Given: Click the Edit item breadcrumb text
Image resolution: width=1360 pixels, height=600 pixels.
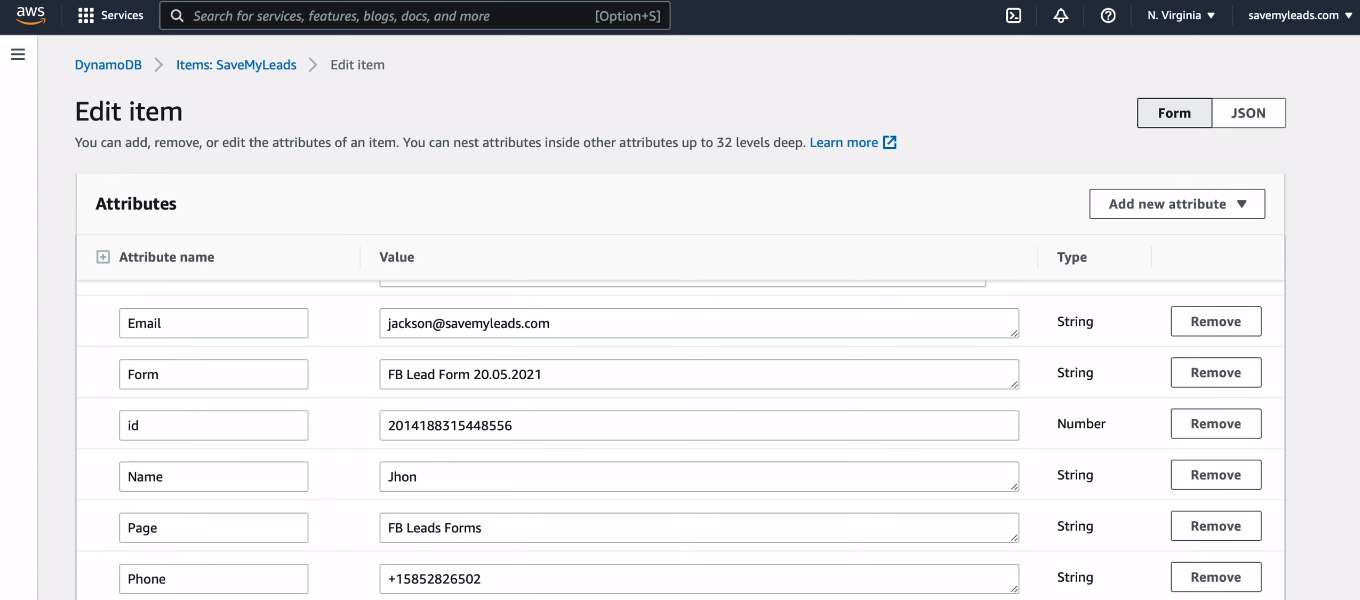Looking at the screenshot, I should [357, 65].
